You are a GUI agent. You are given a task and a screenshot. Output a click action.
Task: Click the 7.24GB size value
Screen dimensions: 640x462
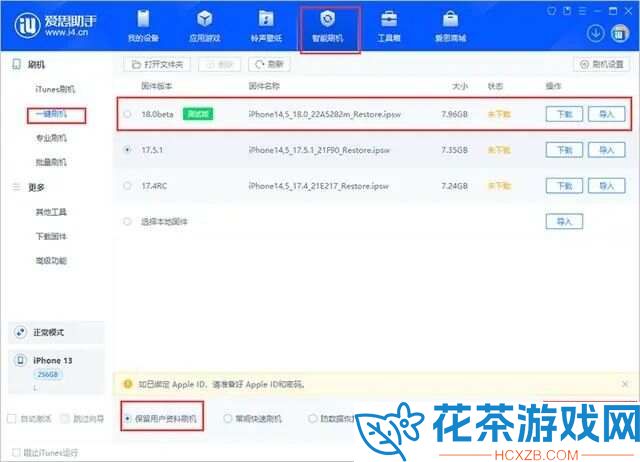(454, 186)
